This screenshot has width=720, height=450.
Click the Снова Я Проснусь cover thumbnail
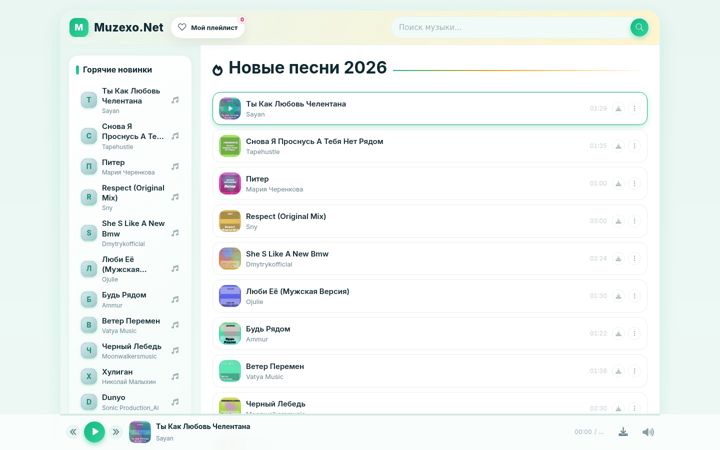point(230,146)
